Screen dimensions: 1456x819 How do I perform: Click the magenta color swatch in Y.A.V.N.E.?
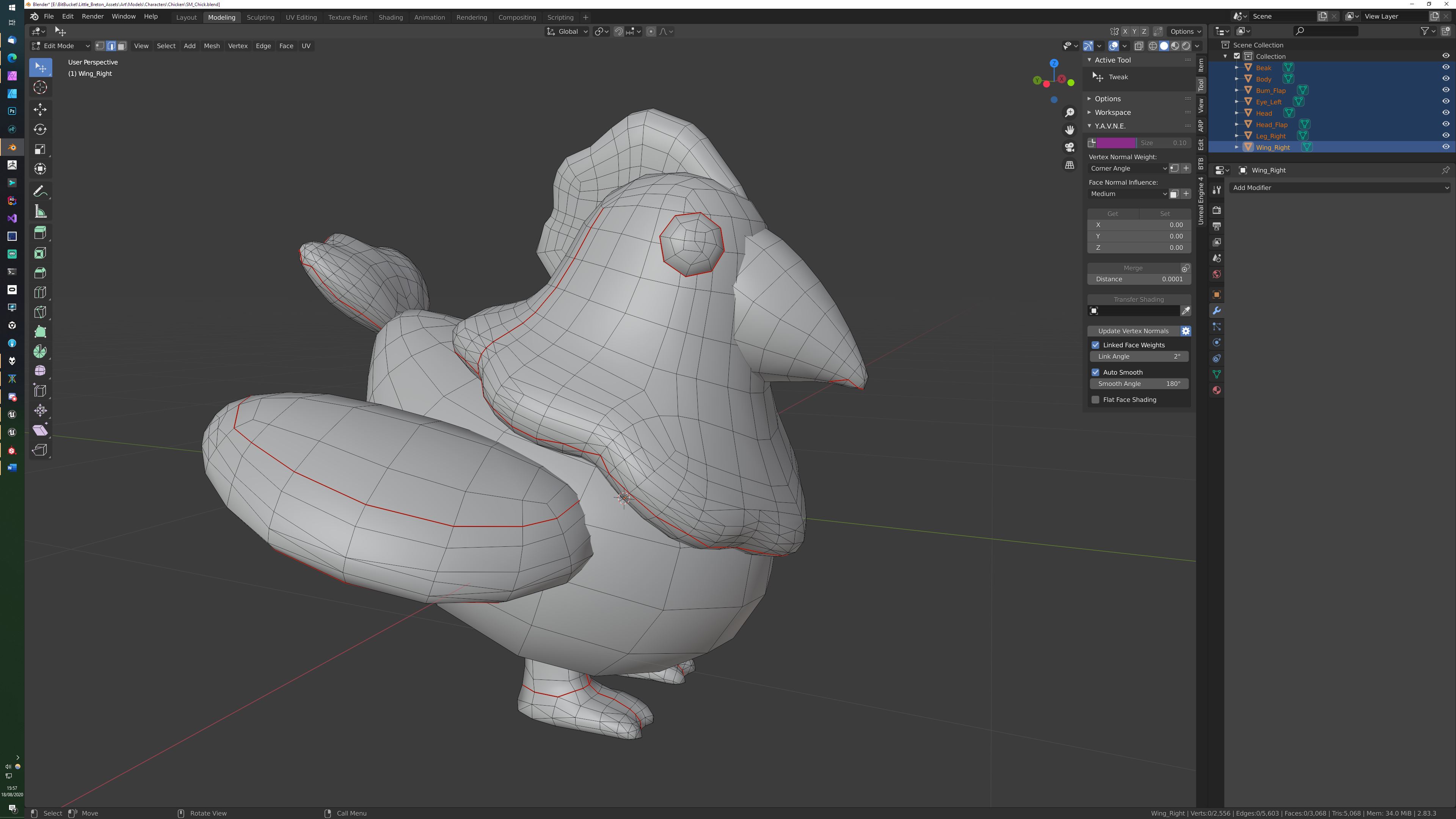(x=1116, y=143)
